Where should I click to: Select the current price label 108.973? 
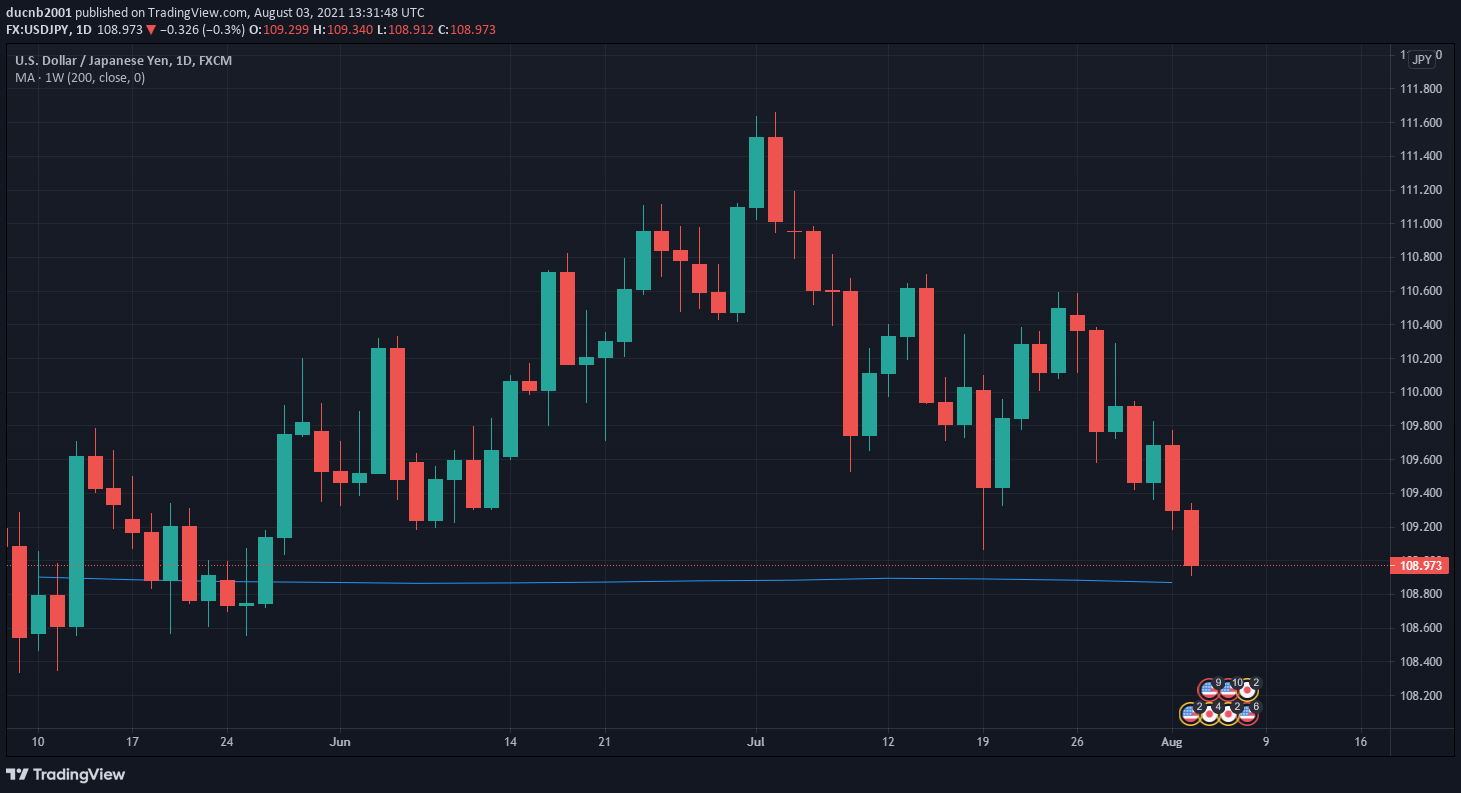[1421, 565]
